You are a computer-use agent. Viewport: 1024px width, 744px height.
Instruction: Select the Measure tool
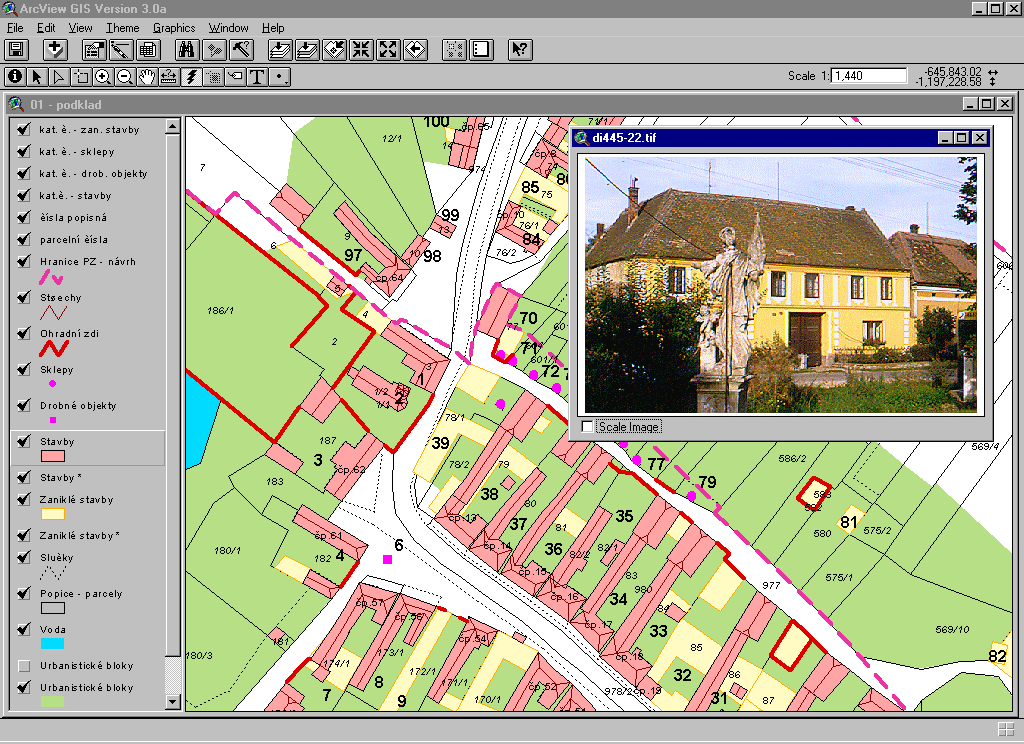coord(168,77)
